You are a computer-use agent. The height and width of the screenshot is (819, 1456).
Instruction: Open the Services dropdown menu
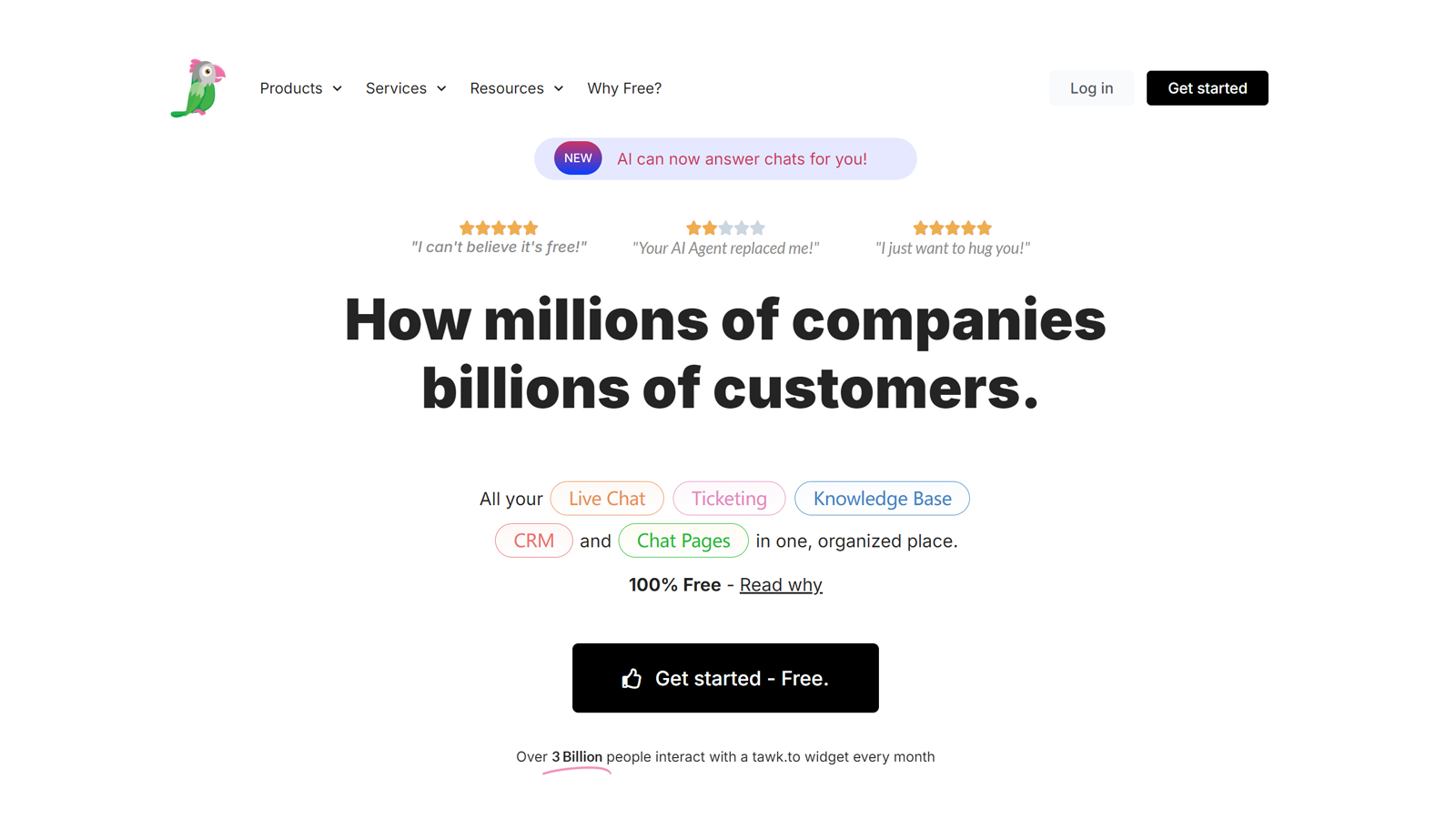coord(406,88)
